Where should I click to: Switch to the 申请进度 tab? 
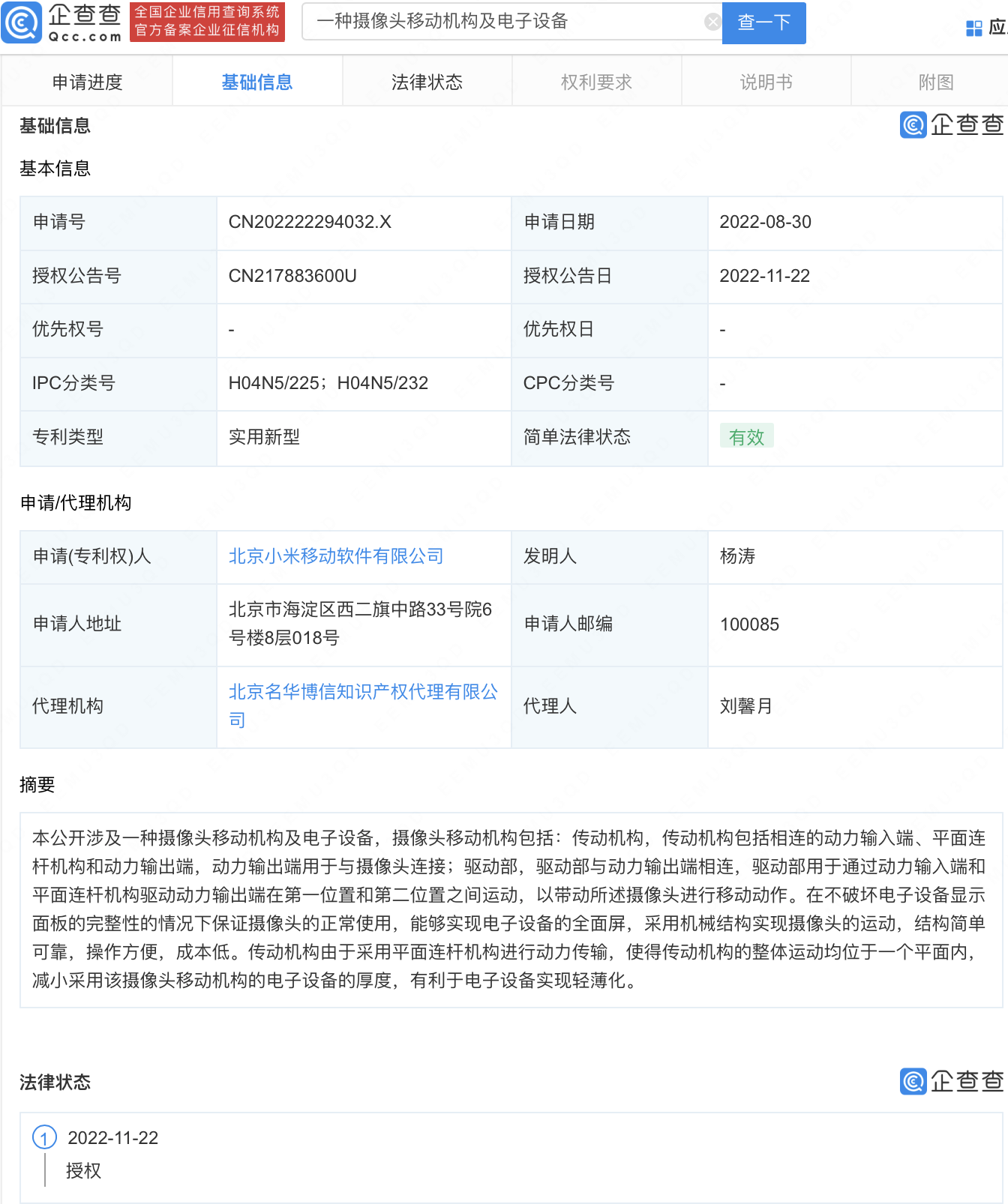coord(87,82)
